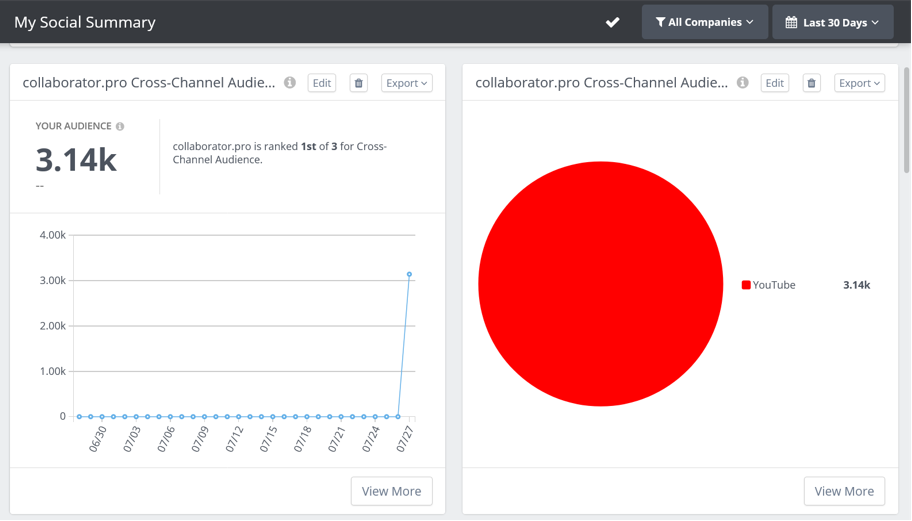Click the info icon next to Your Audience
This screenshot has height=521, width=912.
pyautogui.click(x=120, y=127)
